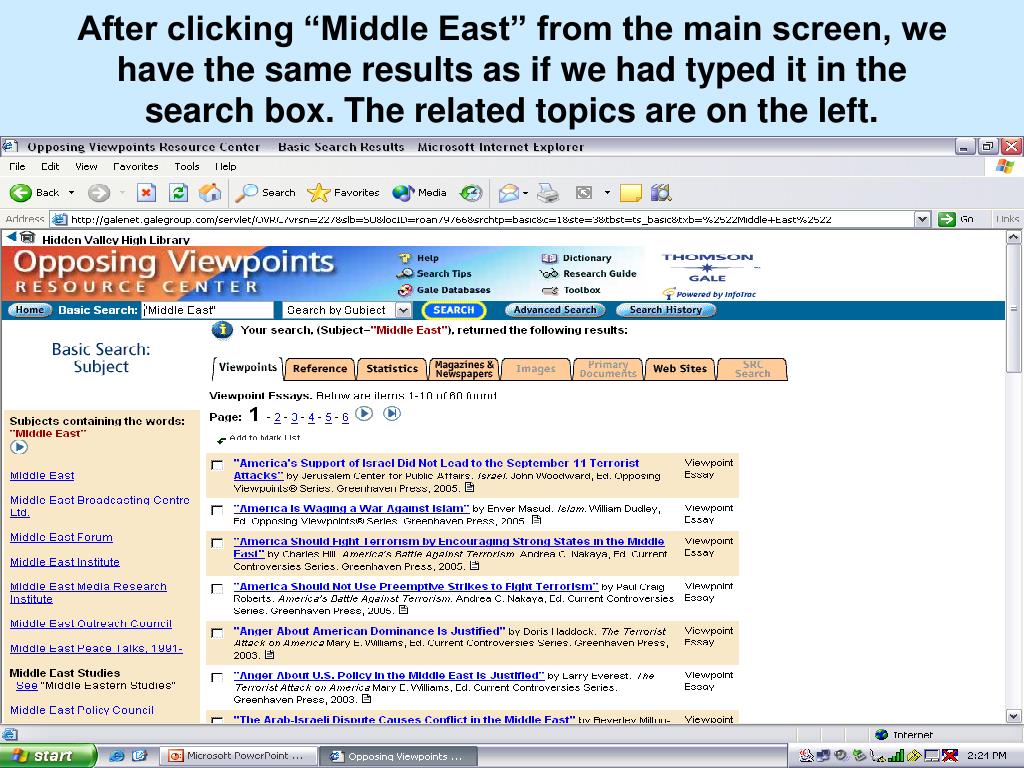Go to results page 2 link
Screen dimensions: 1024x768
(278, 417)
